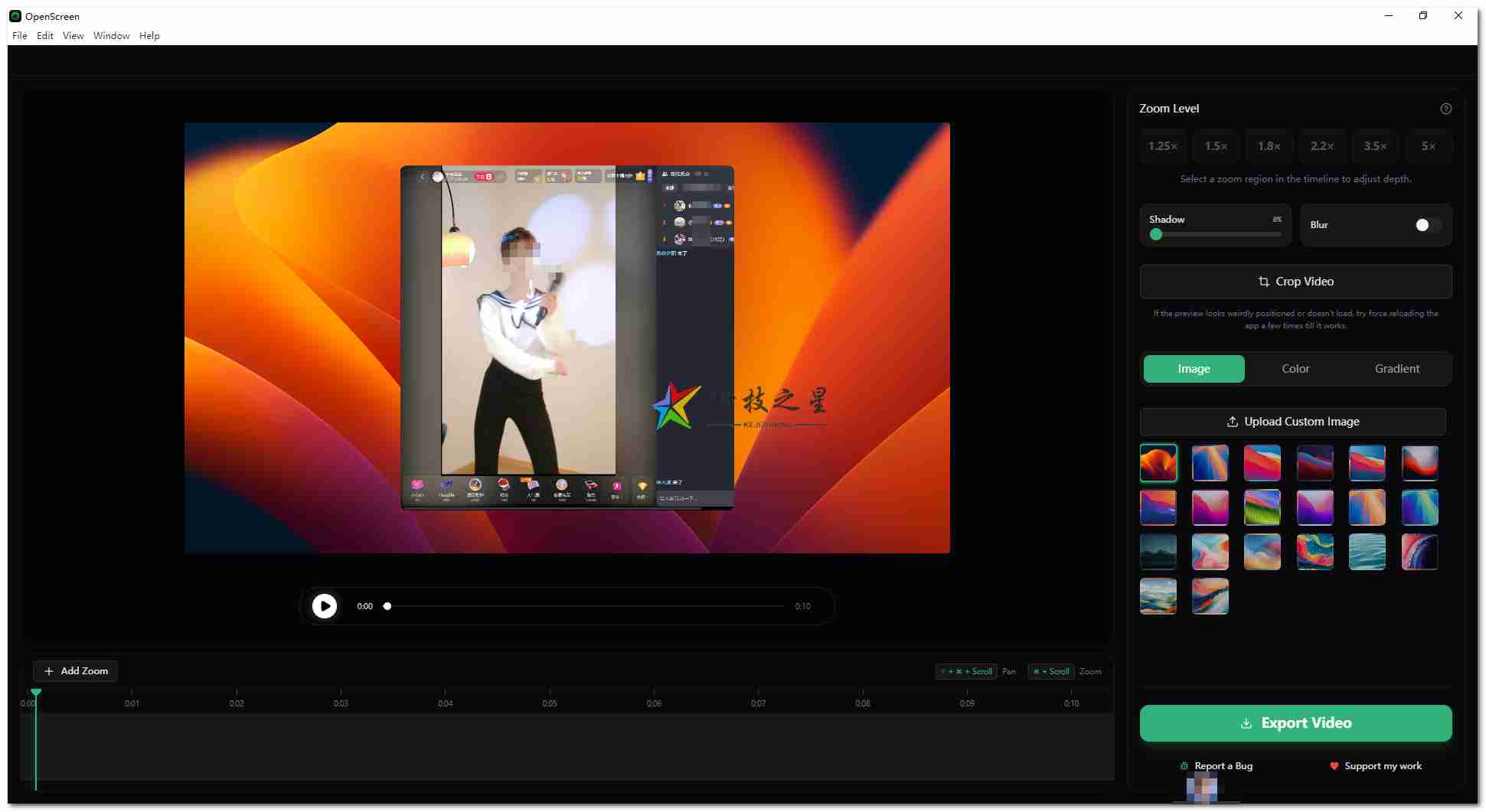Select the green wave wallpaper thumbnail
The width and height of the screenshot is (1486, 812).
click(1262, 507)
